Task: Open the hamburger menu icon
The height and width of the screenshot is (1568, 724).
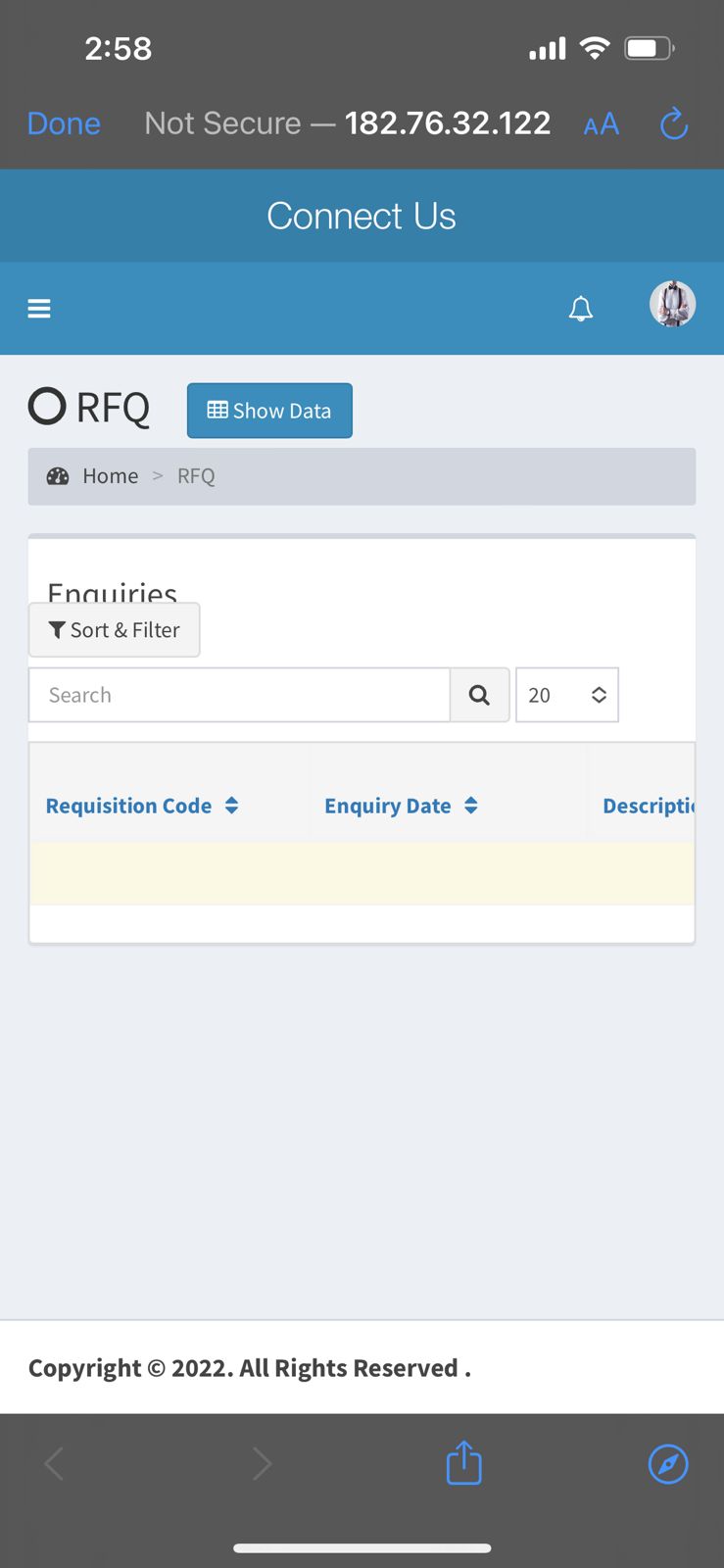Action: [x=39, y=309]
